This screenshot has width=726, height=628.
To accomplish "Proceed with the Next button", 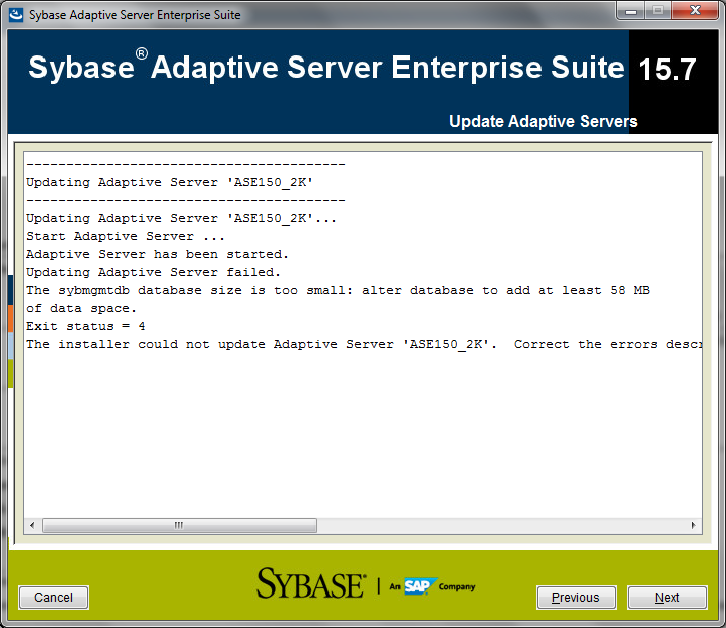I will pyautogui.click(x=667, y=597).
